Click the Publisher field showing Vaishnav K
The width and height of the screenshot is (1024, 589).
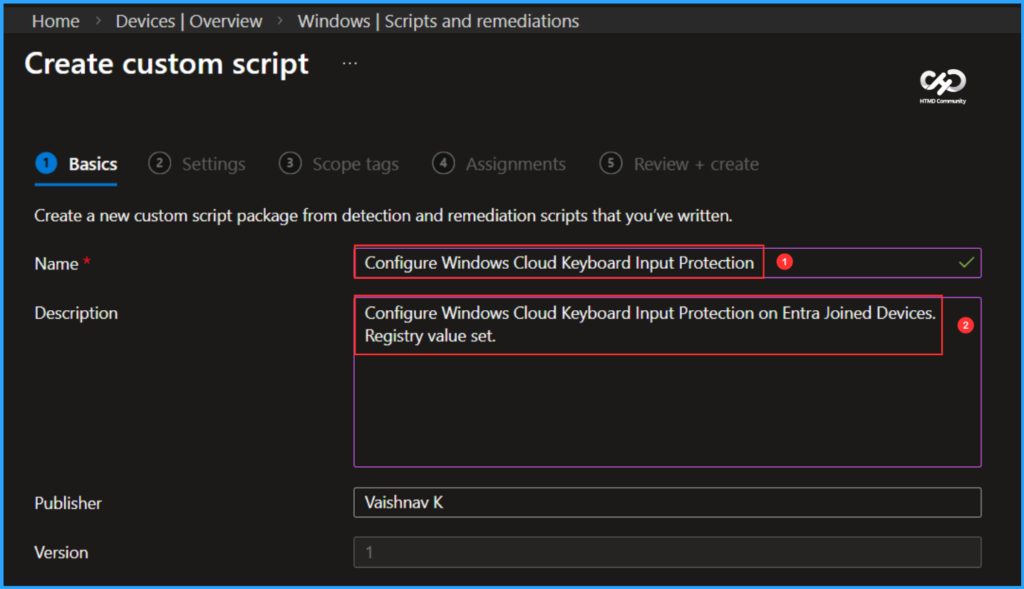pos(667,502)
